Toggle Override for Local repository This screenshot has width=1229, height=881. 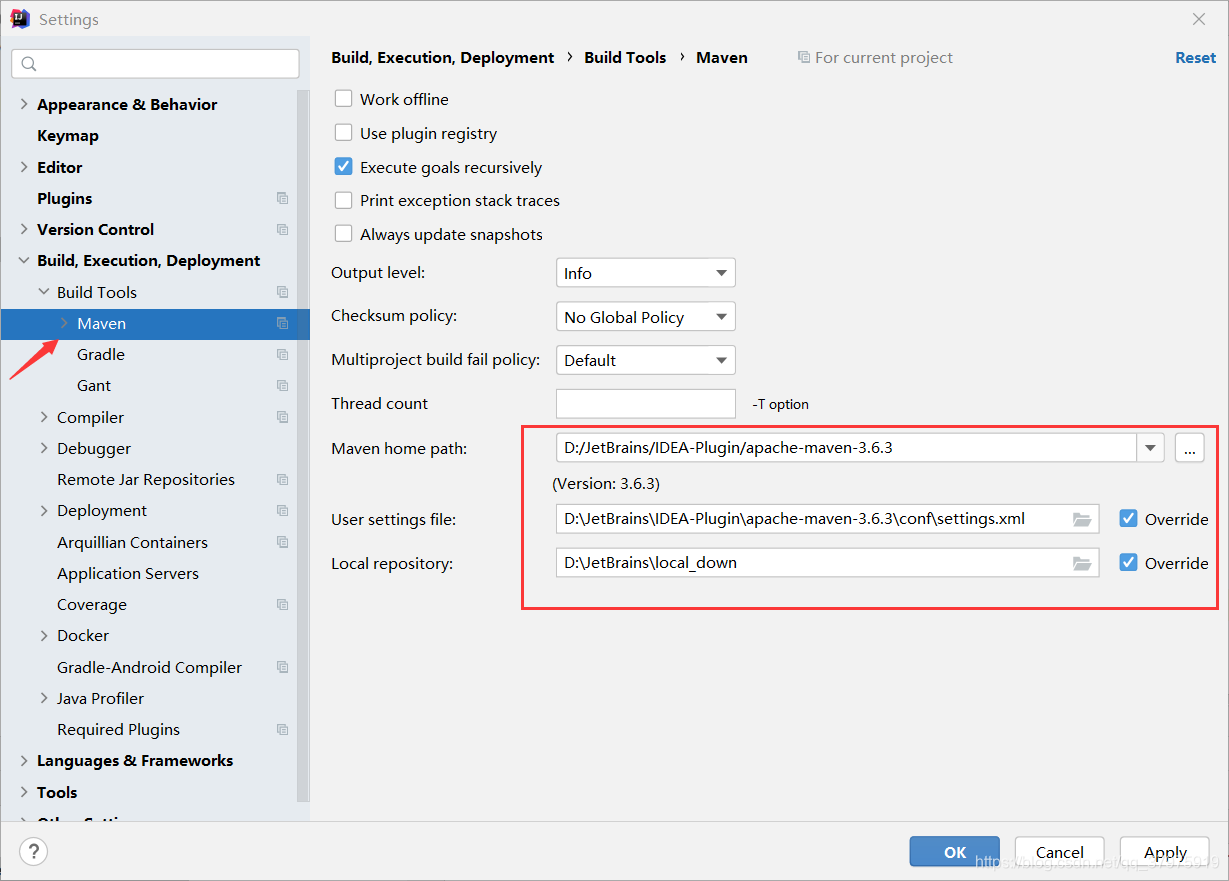(1128, 563)
